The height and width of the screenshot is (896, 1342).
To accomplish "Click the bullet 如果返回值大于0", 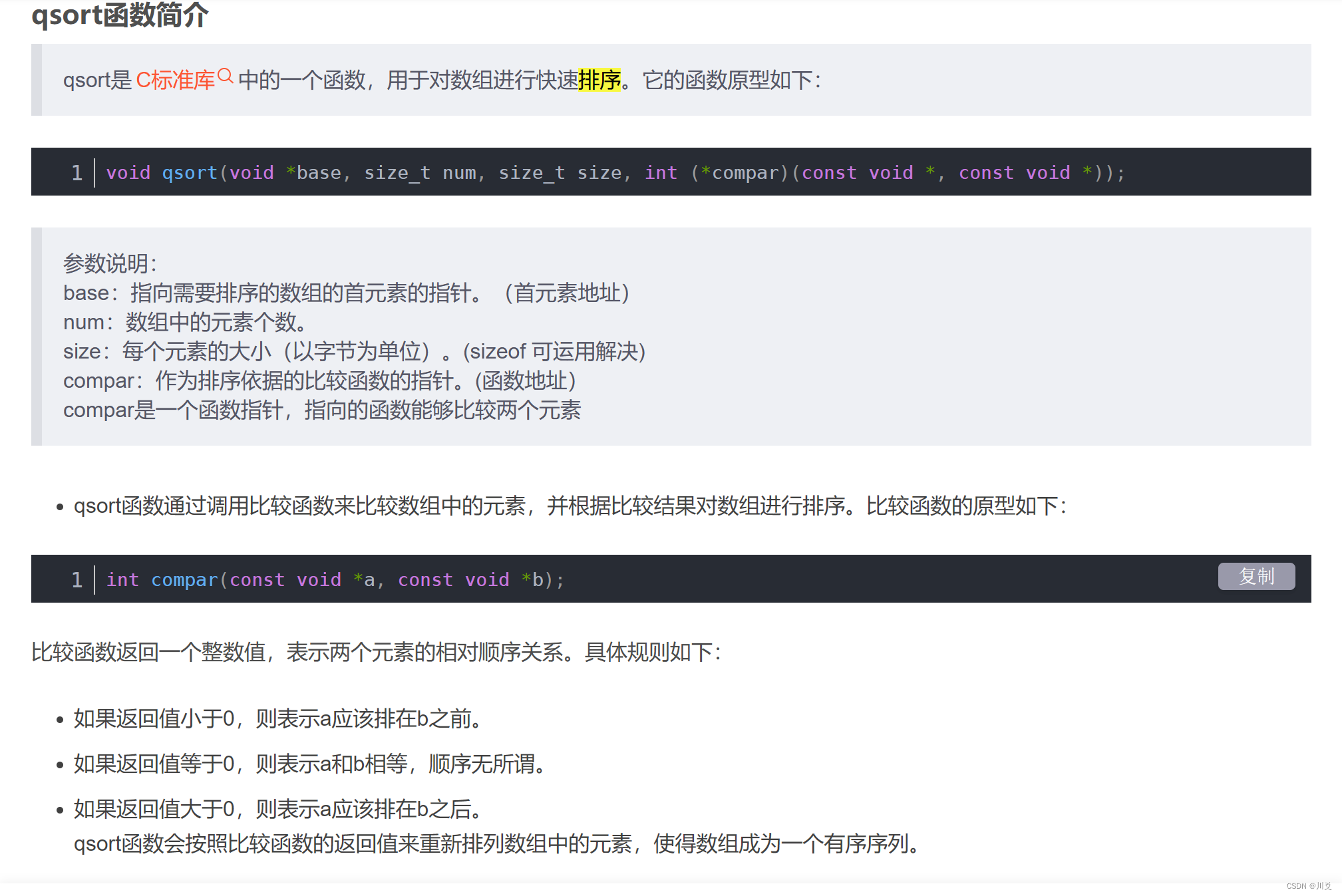I will [x=277, y=809].
